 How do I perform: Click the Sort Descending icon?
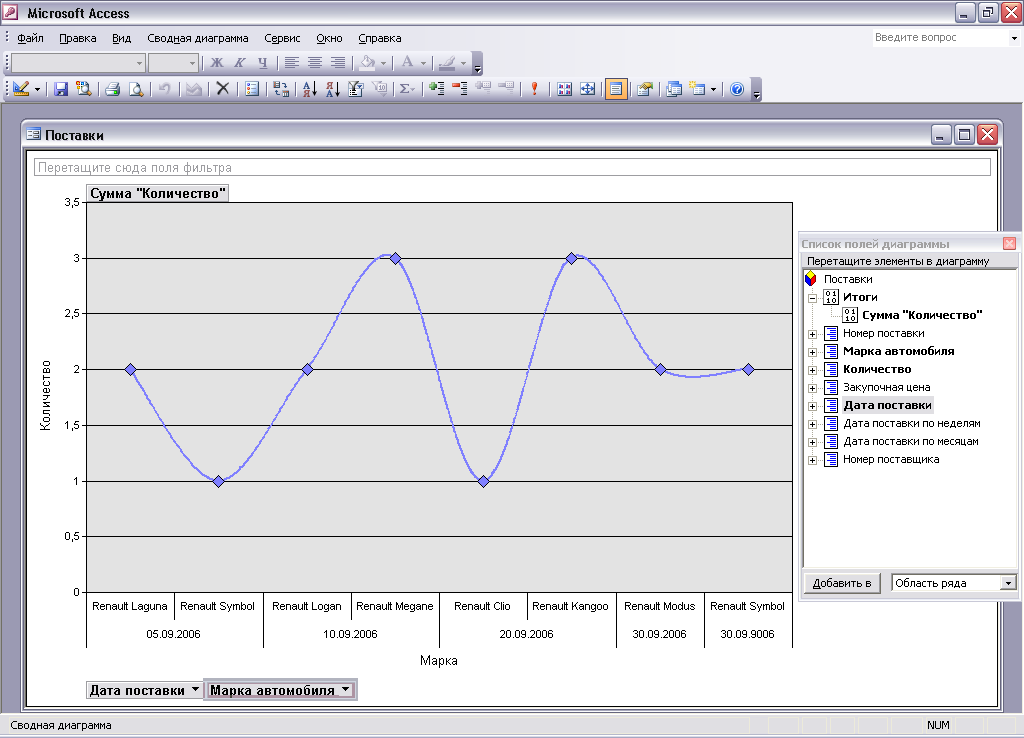[x=332, y=89]
